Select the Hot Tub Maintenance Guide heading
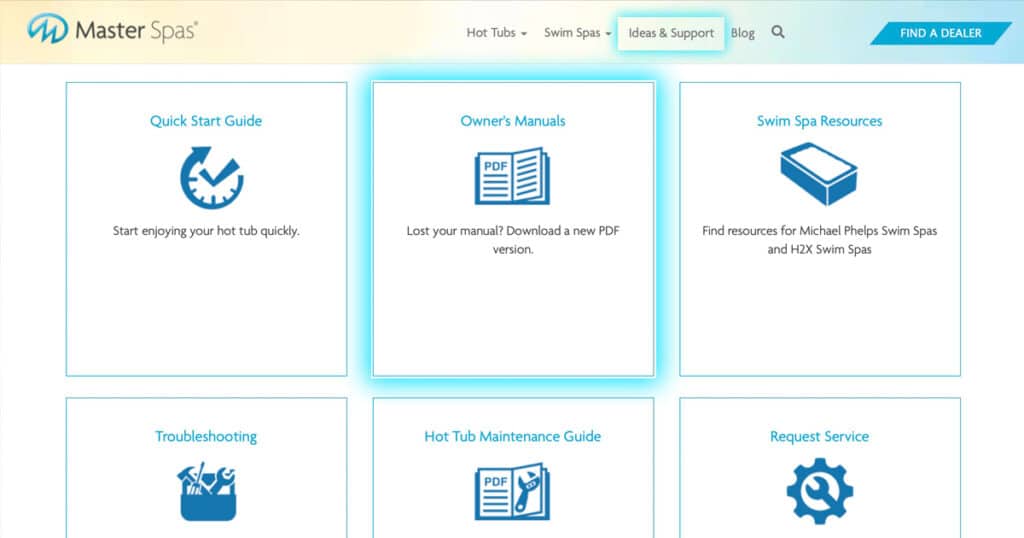1024x538 pixels. pyautogui.click(x=513, y=436)
